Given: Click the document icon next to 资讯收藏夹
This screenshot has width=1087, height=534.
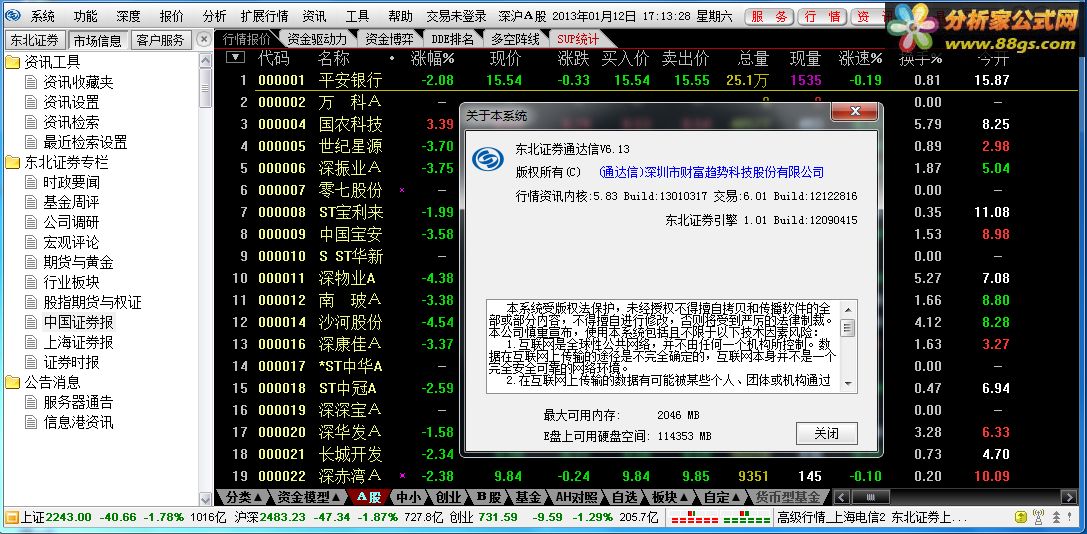Looking at the screenshot, I should click(x=31, y=83).
